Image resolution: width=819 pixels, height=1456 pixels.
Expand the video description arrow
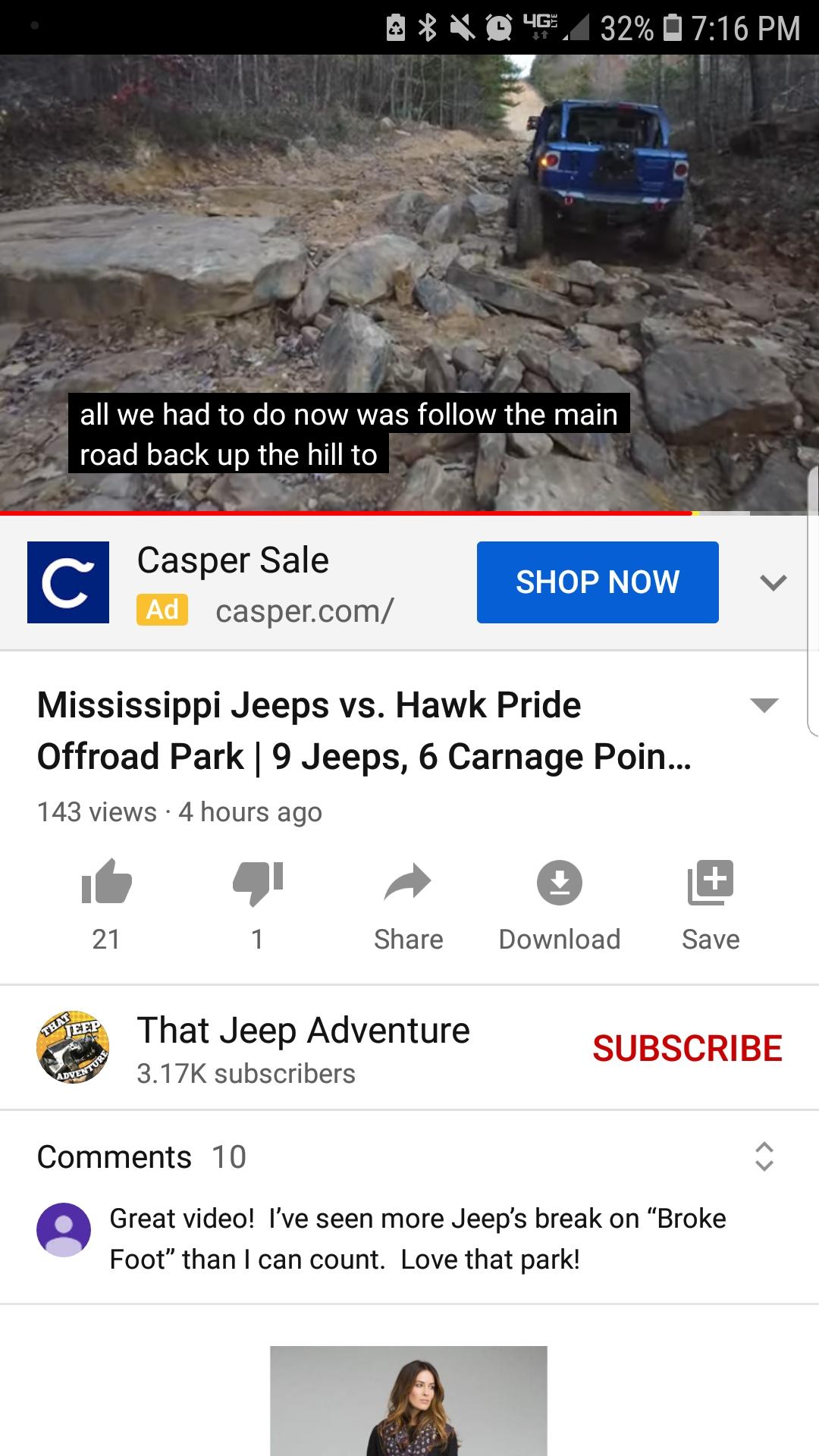764,705
